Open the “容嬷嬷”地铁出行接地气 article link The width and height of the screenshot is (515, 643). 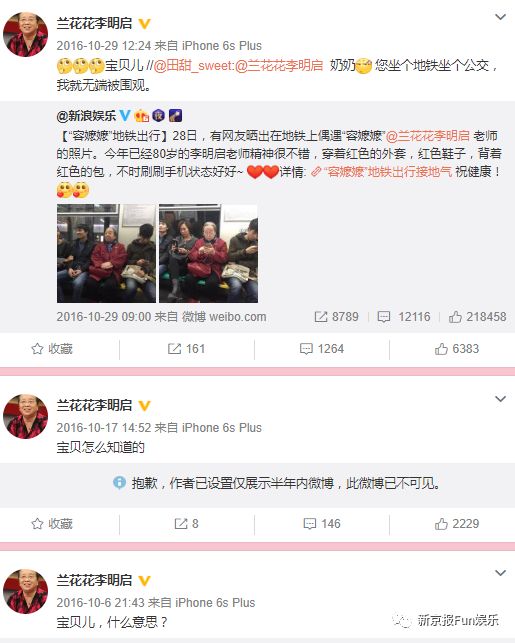[x=382, y=171]
